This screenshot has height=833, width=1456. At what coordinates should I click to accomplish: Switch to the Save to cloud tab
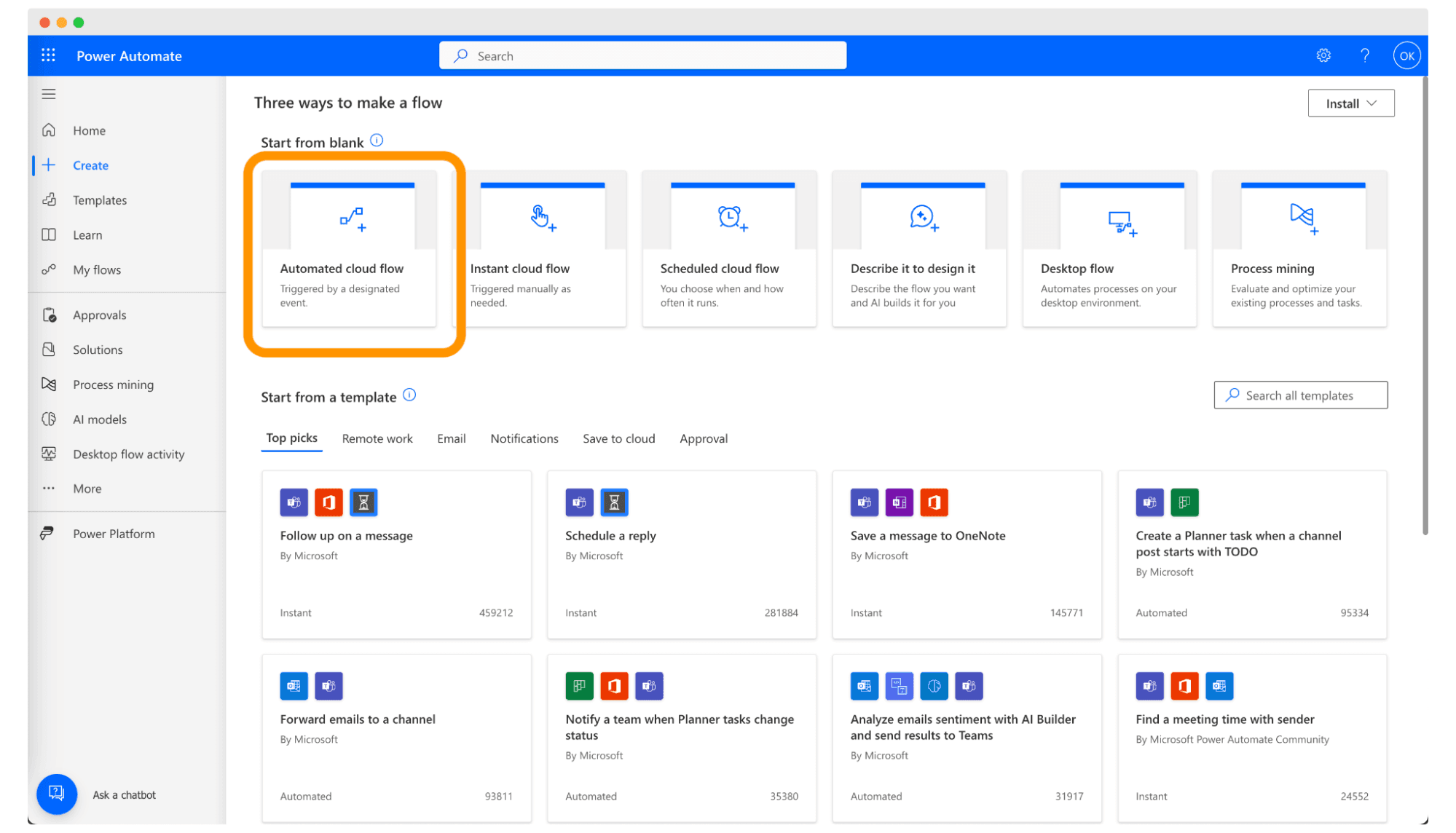click(x=618, y=438)
